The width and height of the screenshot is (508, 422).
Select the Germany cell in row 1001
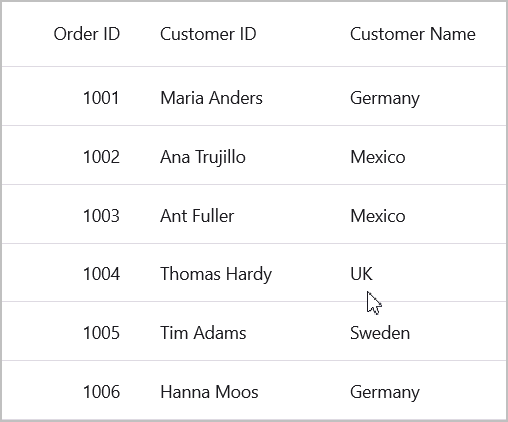[385, 99]
